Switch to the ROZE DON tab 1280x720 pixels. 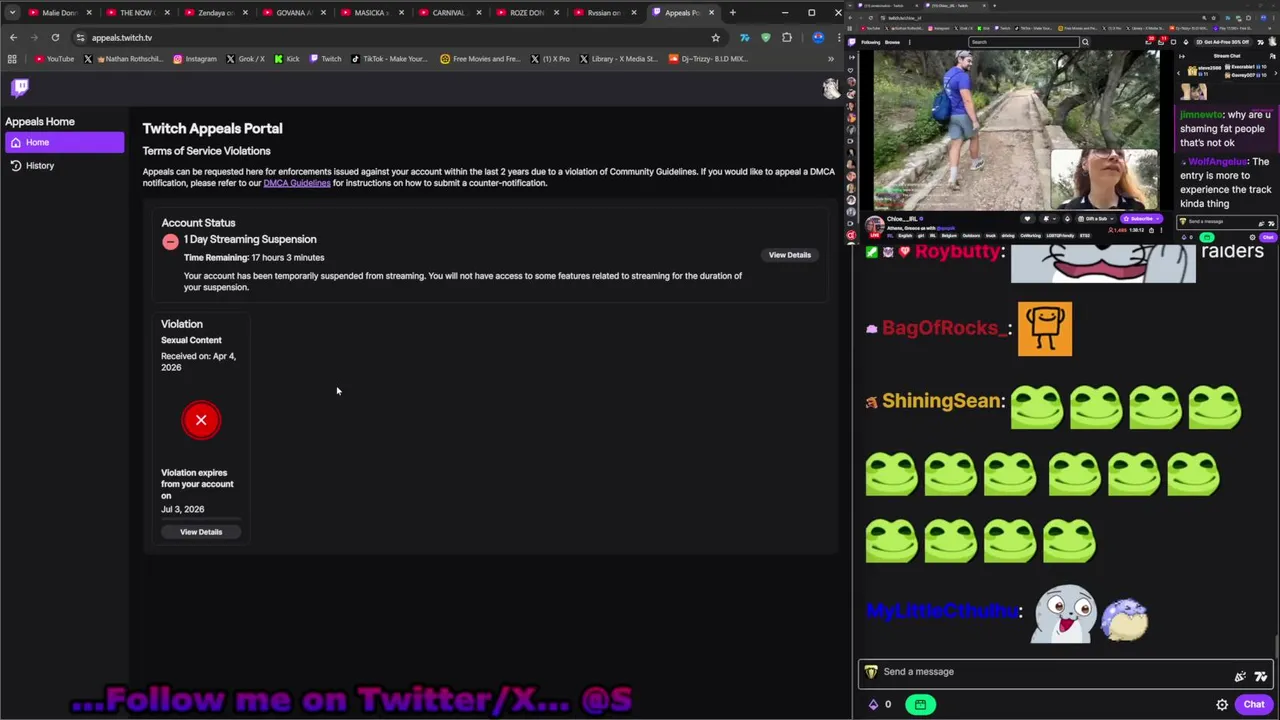(x=526, y=13)
